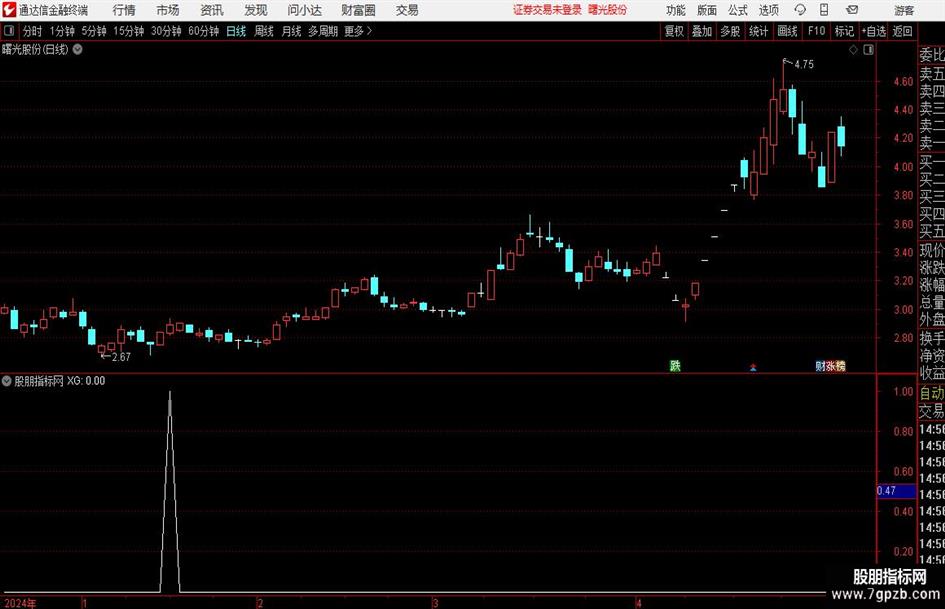
Task: Click the 画线 drawing button
Action: 788,31
